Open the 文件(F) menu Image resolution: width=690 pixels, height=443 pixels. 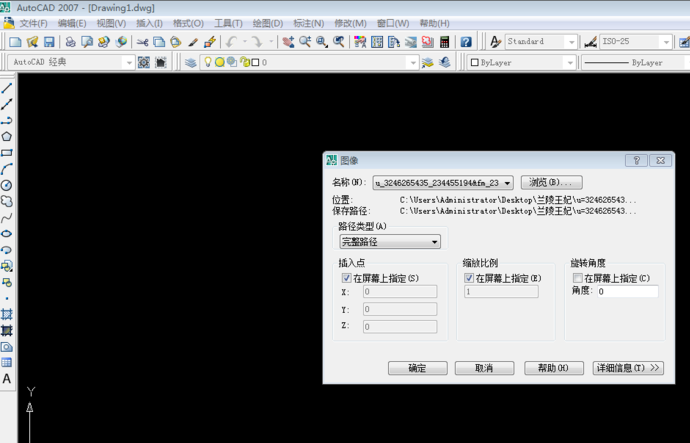33,23
